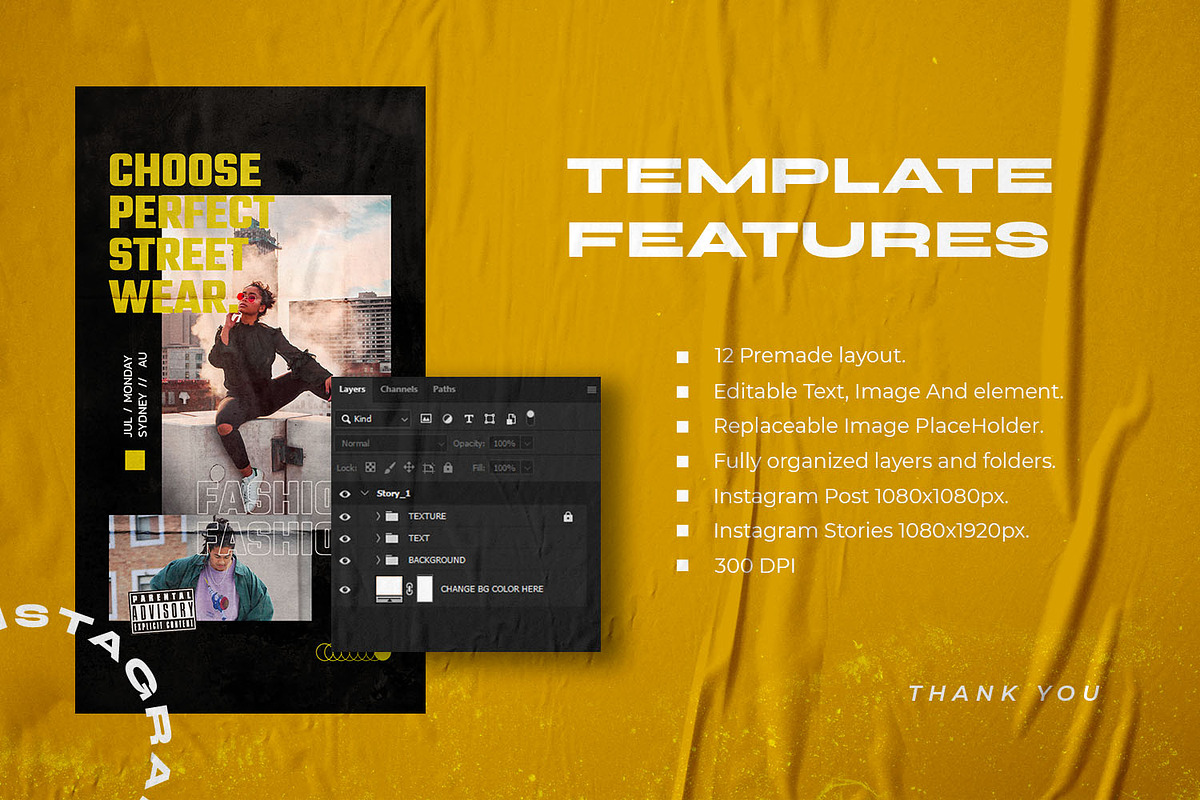The width and height of the screenshot is (1200, 800).
Task: Click prevent artboard auto-nesting lock icon
Action: tap(428, 467)
